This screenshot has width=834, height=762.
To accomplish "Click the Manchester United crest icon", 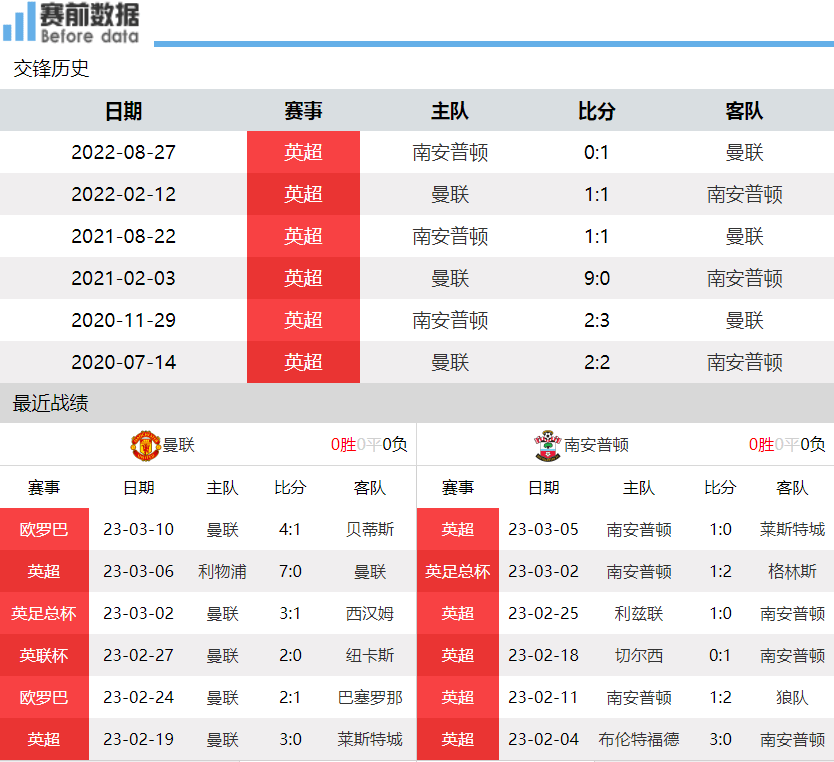I will pyautogui.click(x=145, y=446).
